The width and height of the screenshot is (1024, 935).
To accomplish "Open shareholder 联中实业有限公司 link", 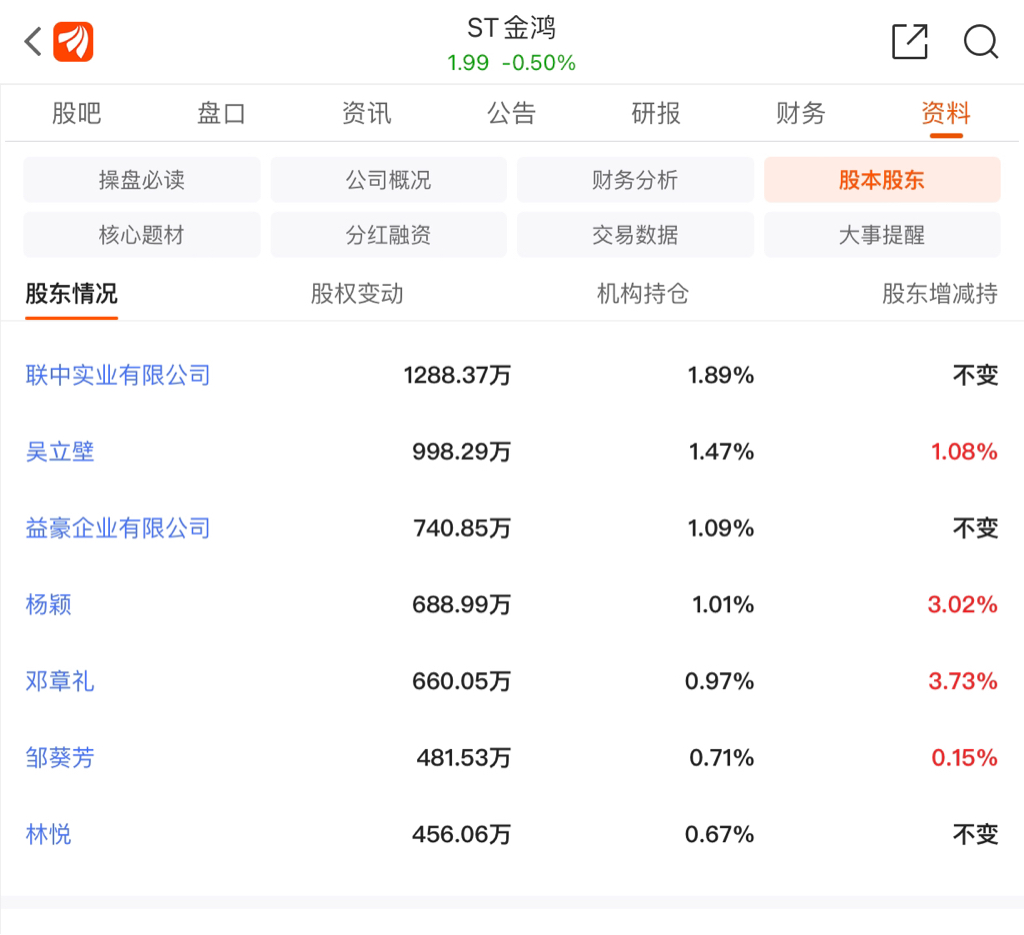I will pyautogui.click(x=118, y=375).
